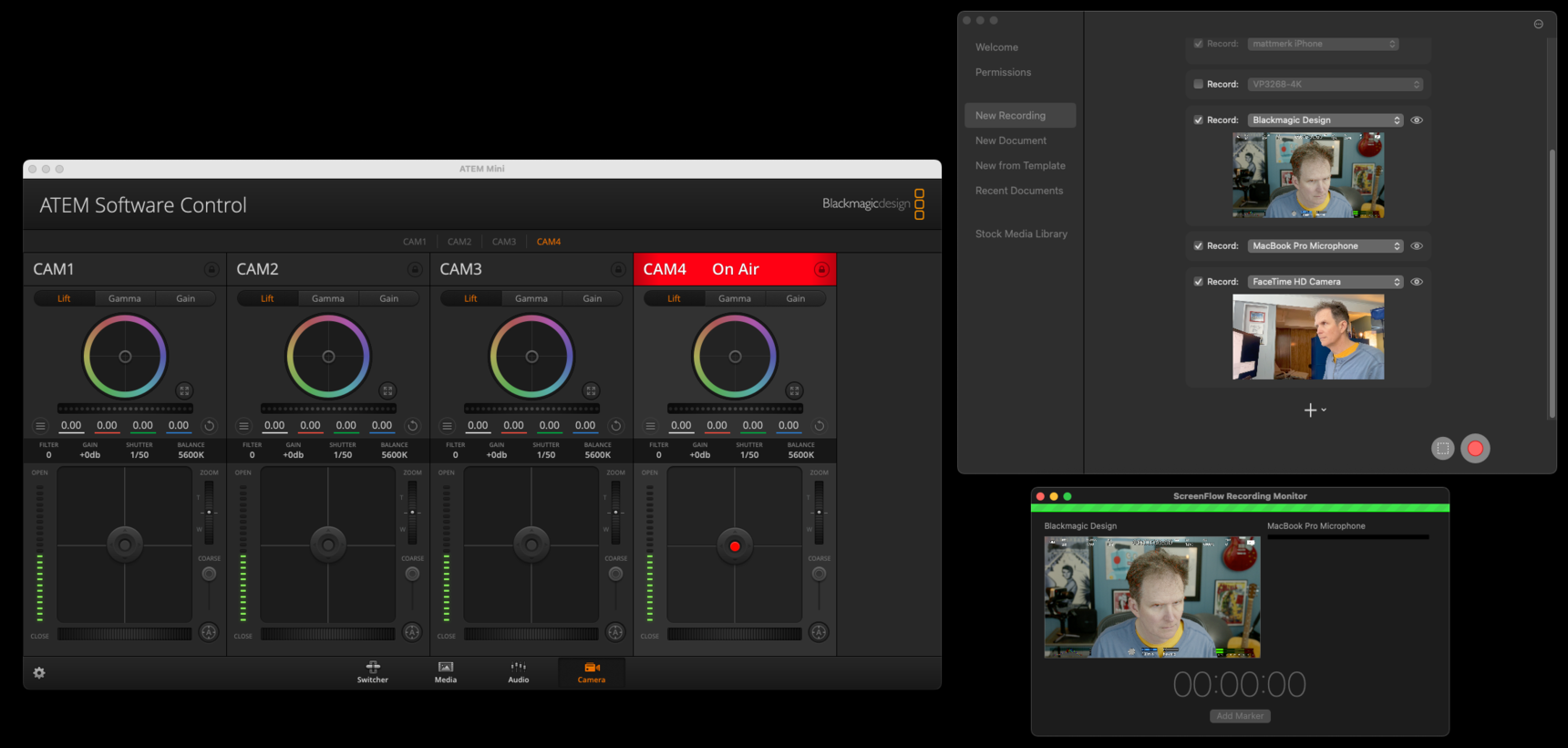Viewport: 1568px width, 748px height.
Task: Click CAM1 Lift color wheel
Action: pyautogui.click(x=125, y=357)
